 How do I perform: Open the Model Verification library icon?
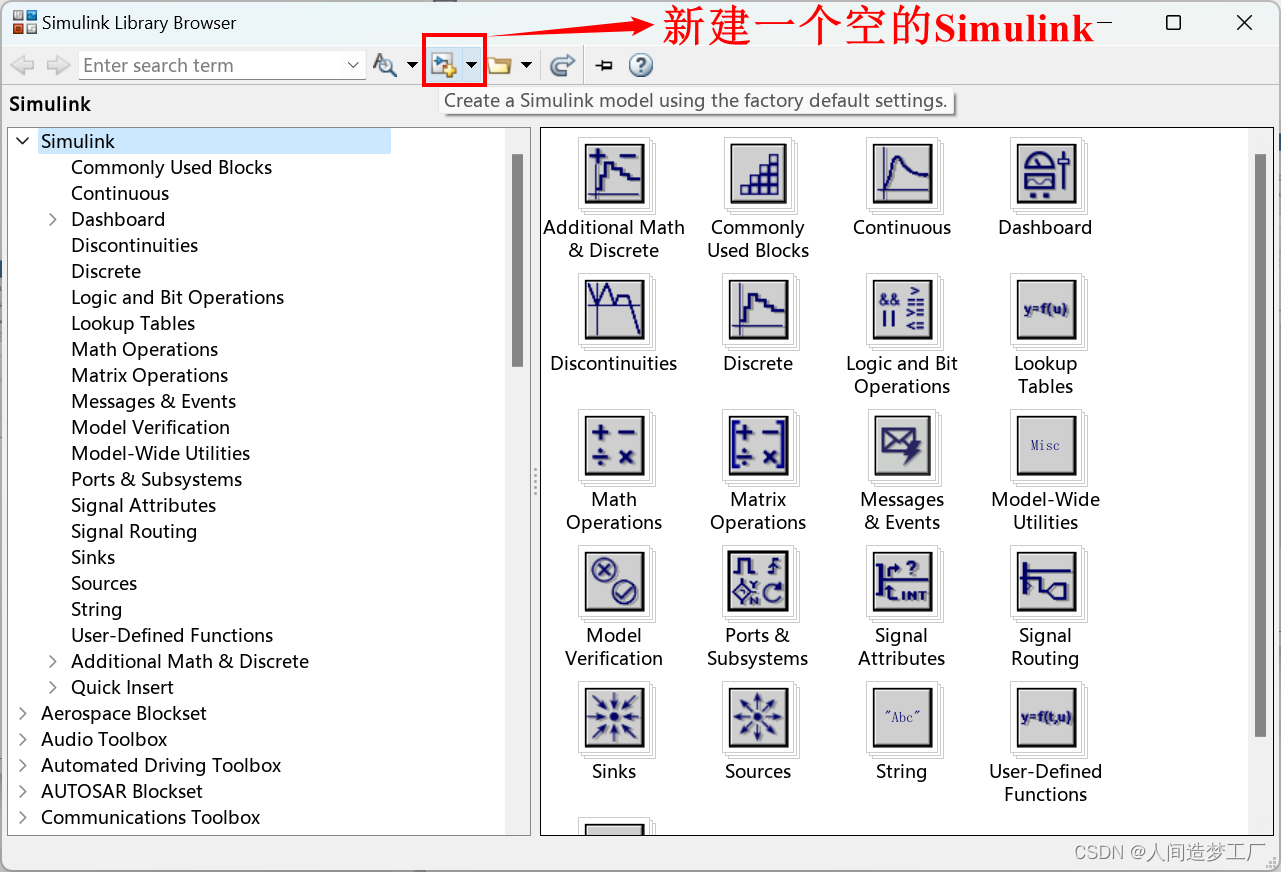click(x=614, y=582)
